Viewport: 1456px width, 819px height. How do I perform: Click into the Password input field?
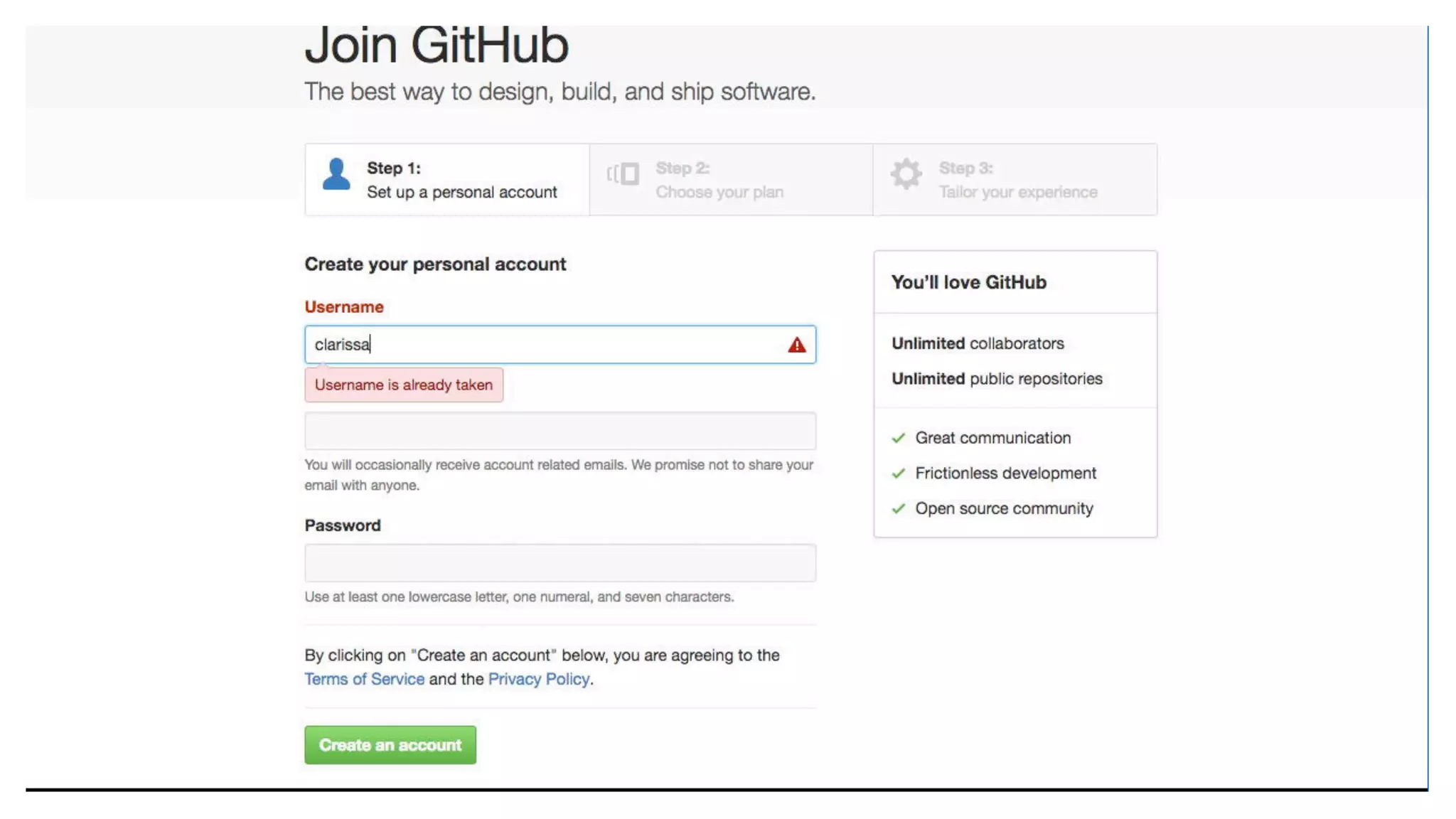coord(560,563)
